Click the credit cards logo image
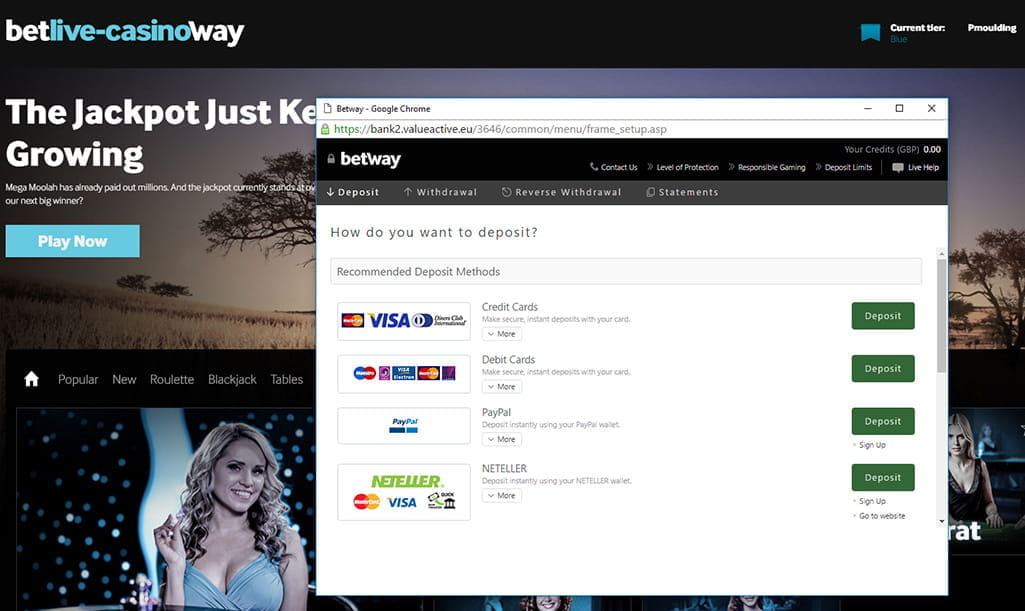 pyautogui.click(x=404, y=321)
